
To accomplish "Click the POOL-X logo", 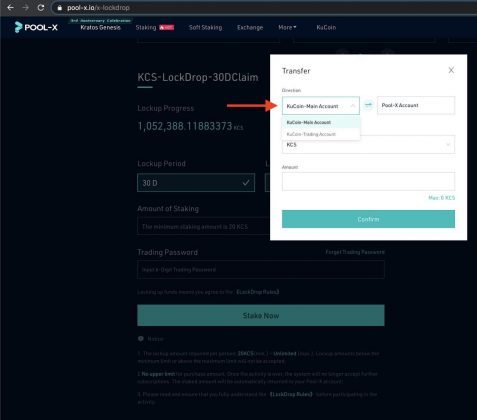I will click(x=36, y=27).
